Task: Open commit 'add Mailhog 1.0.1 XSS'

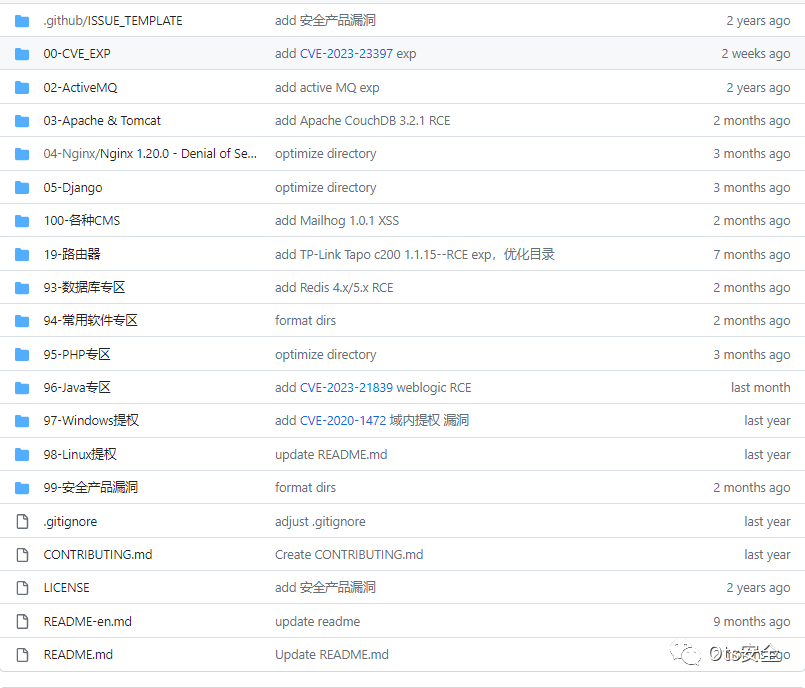Action: pyautogui.click(x=337, y=221)
